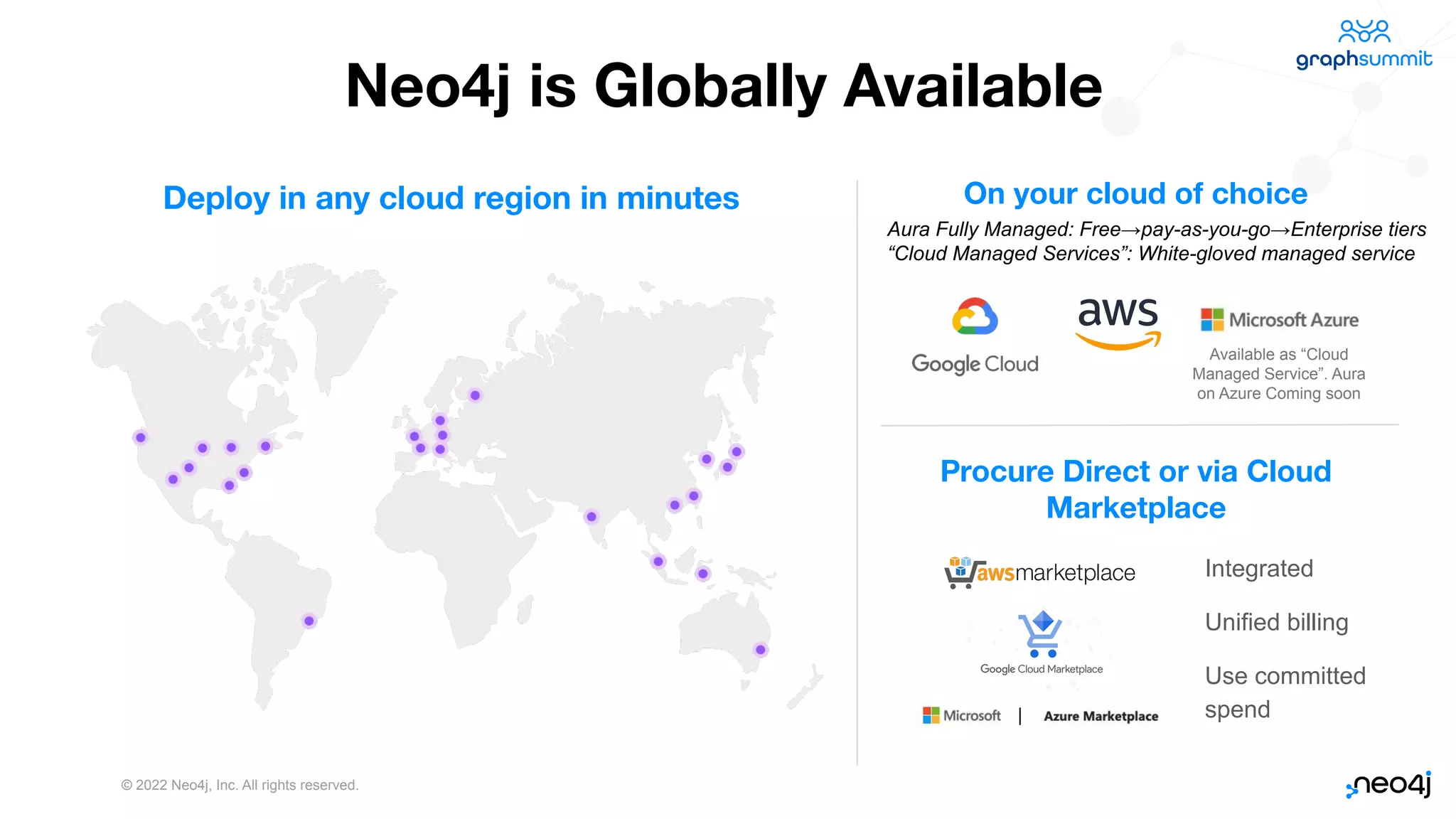Click the 'Unified billing' text
The image size is (1456, 819).
coord(1276,623)
